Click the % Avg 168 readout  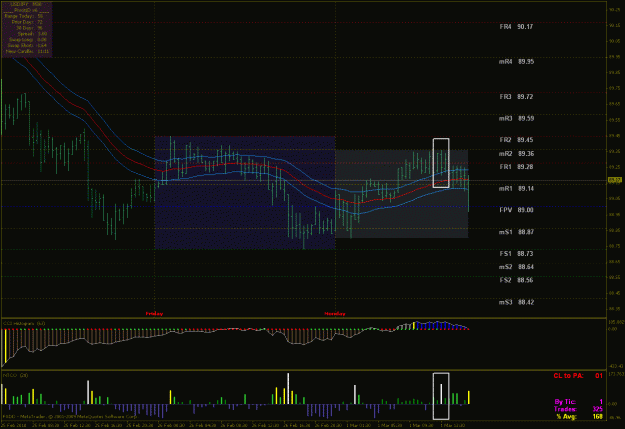click(580, 417)
